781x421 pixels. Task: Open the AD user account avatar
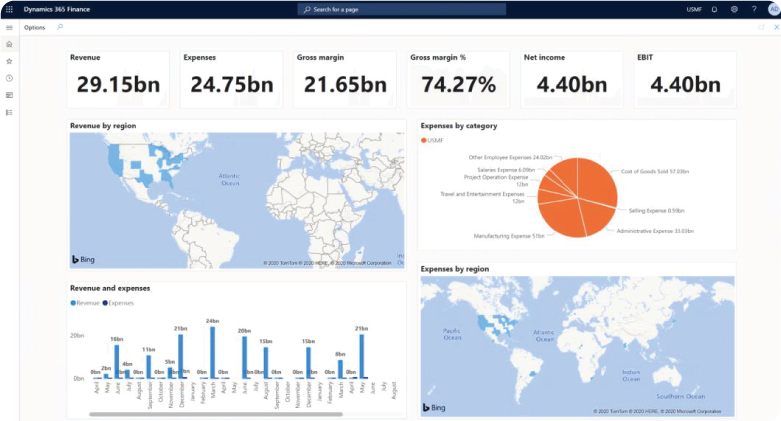(x=775, y=9)
